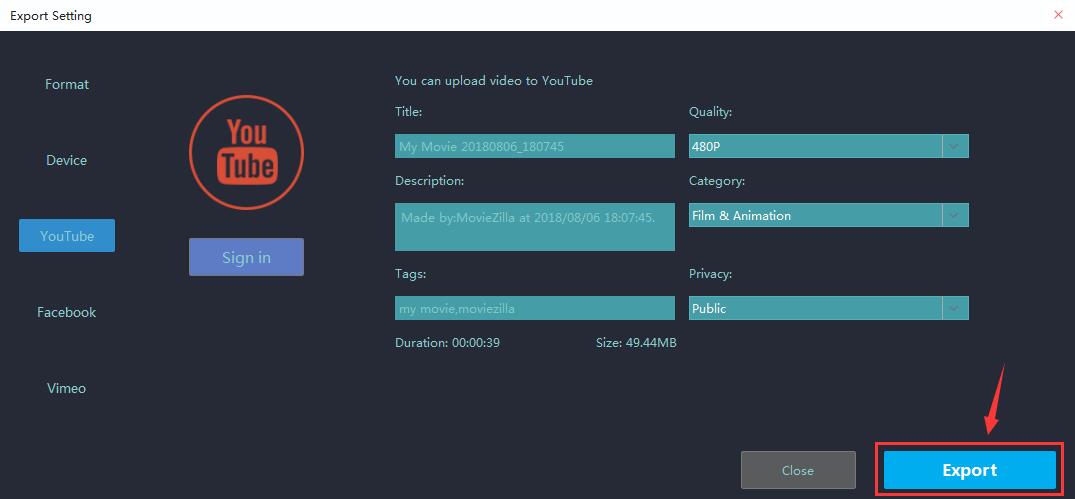Open the Facebook export tab
Image resolution: width=1075 pixels, height=499 pixels.
coord(67,312)
